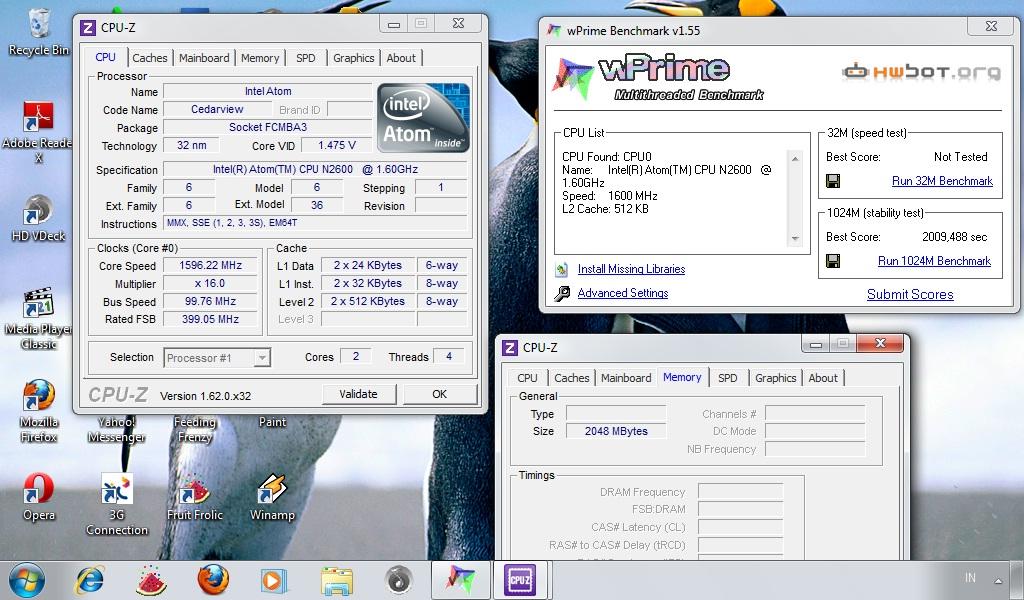Click save icon for 1024M score
Viewport: 1024px width, 600px height.
(x=833, y=261)
